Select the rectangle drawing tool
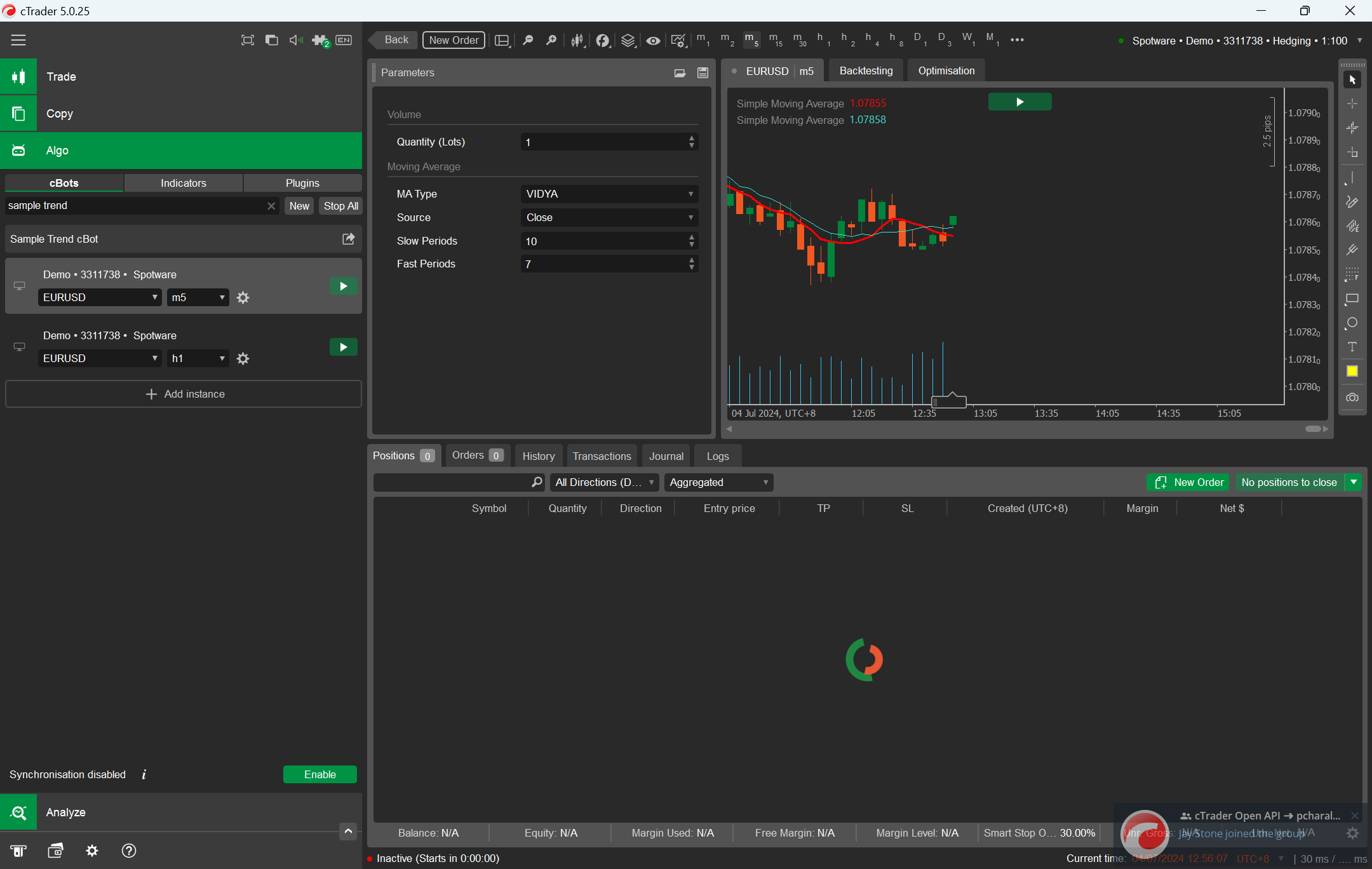The image size is (1372, 869). click(1352, 299)
